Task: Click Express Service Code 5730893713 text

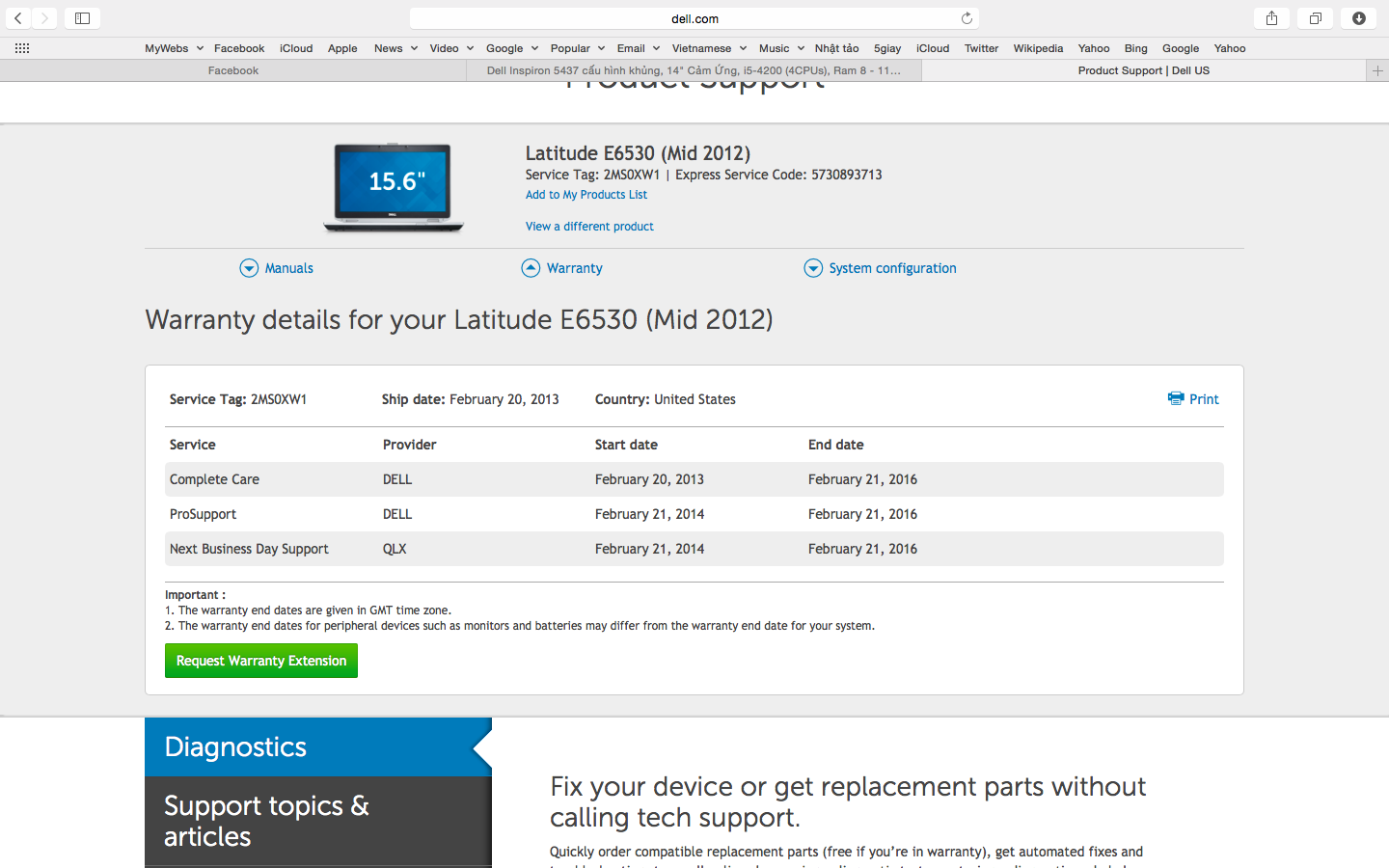Action: click(778, 175)
